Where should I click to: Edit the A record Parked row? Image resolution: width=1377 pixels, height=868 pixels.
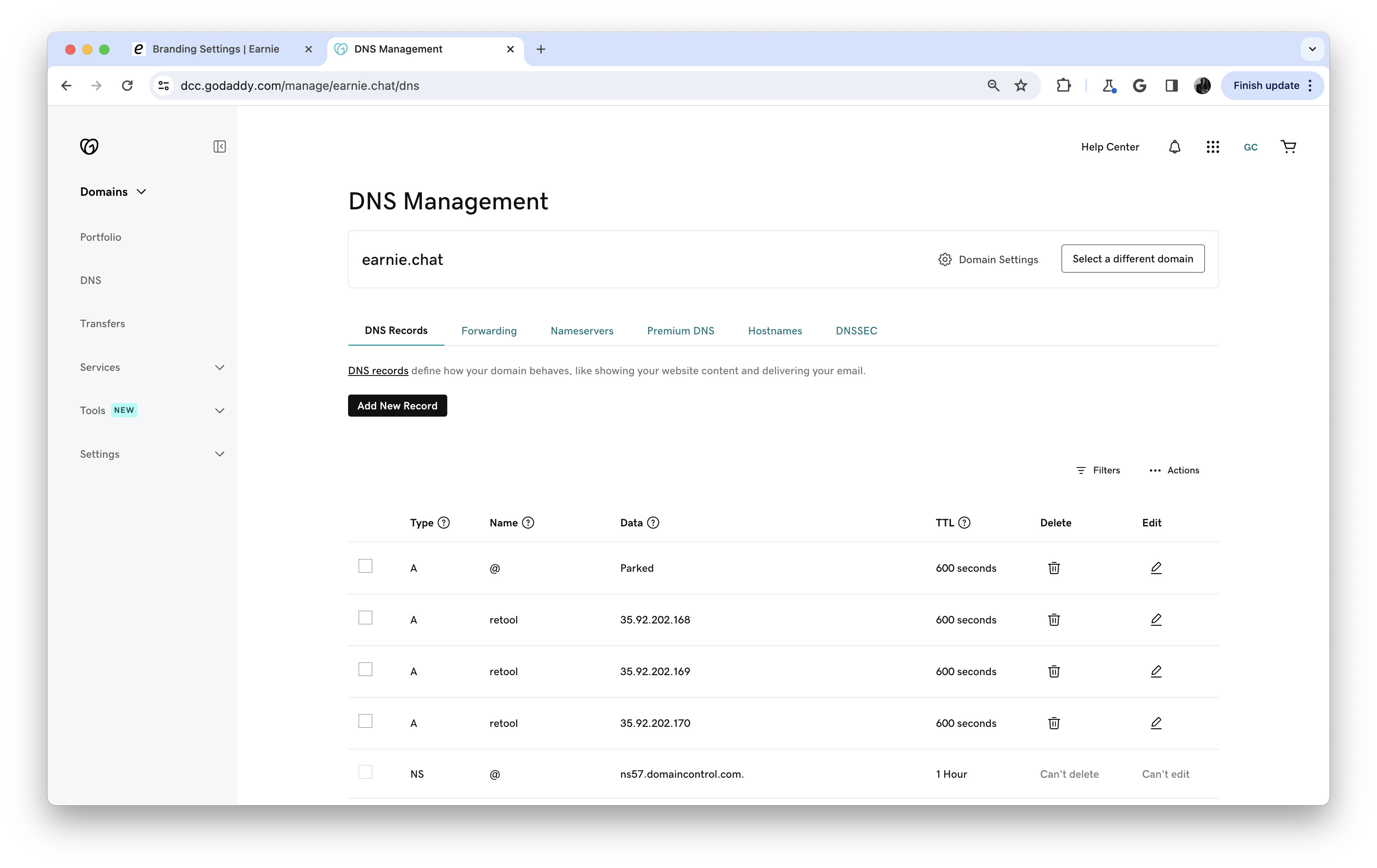[1156, 568]
